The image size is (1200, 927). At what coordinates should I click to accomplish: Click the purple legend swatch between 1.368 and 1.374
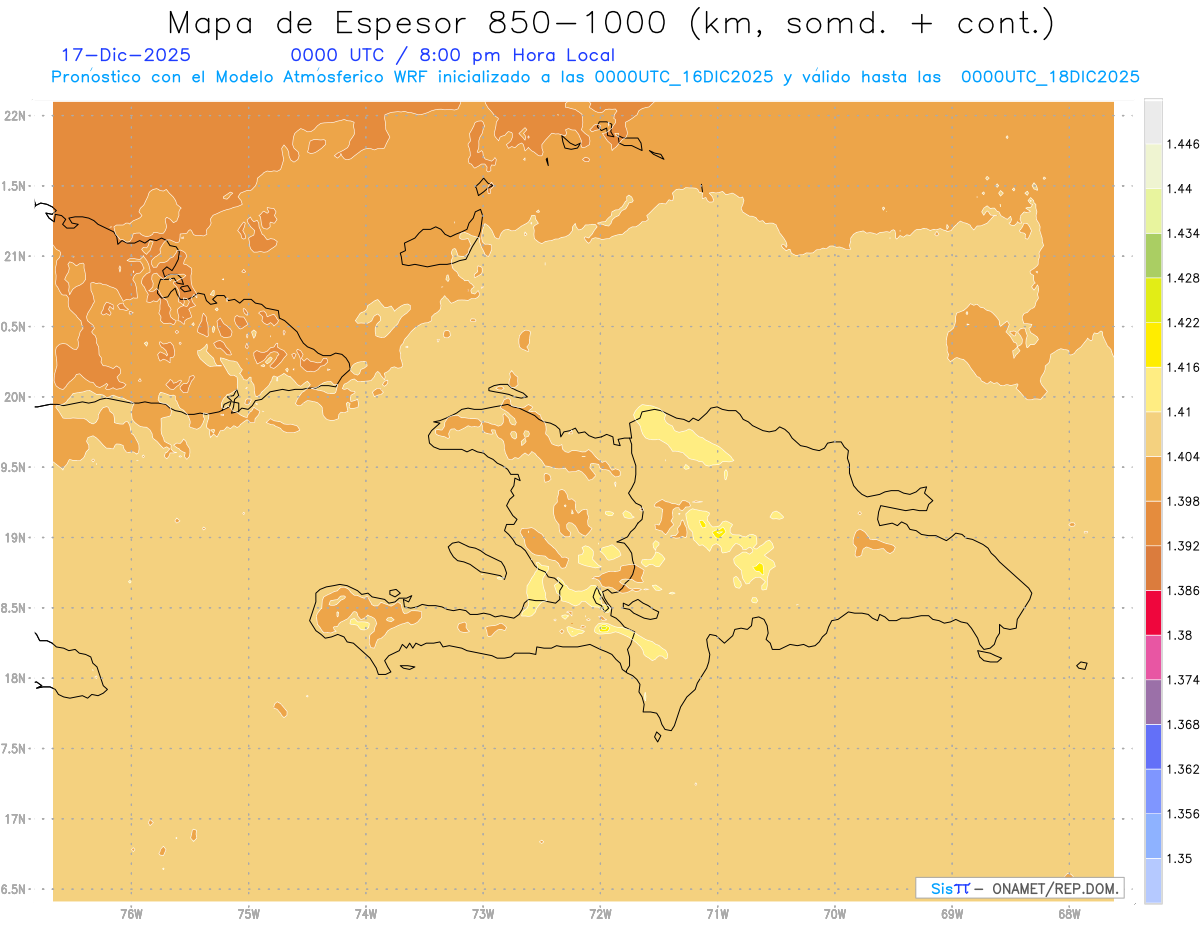pos(1153,702)
